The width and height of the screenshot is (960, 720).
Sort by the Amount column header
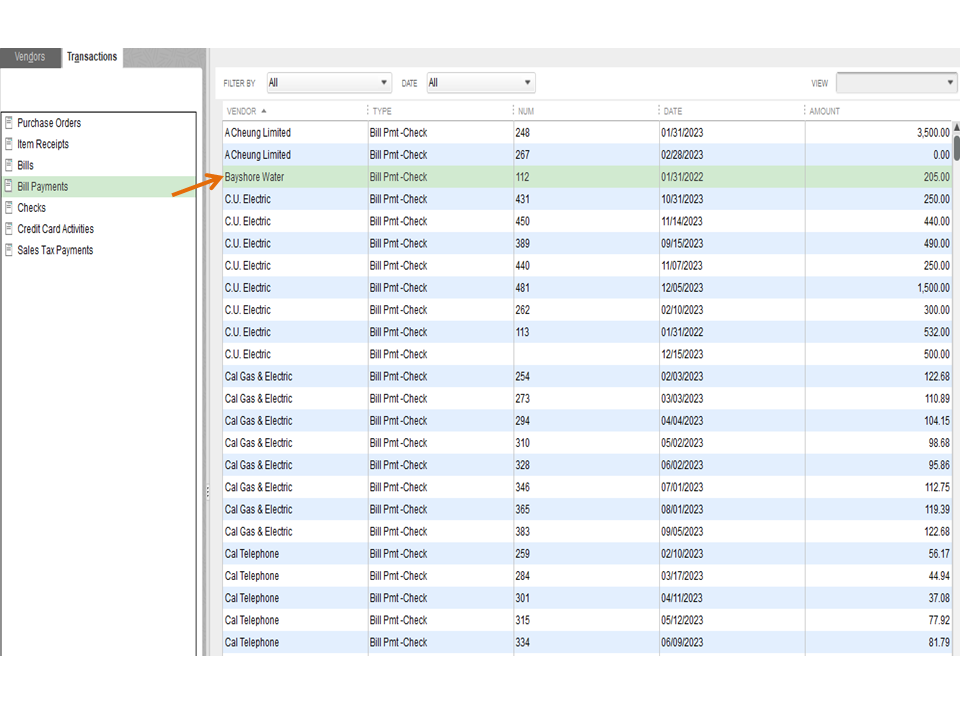click(825, 111)
